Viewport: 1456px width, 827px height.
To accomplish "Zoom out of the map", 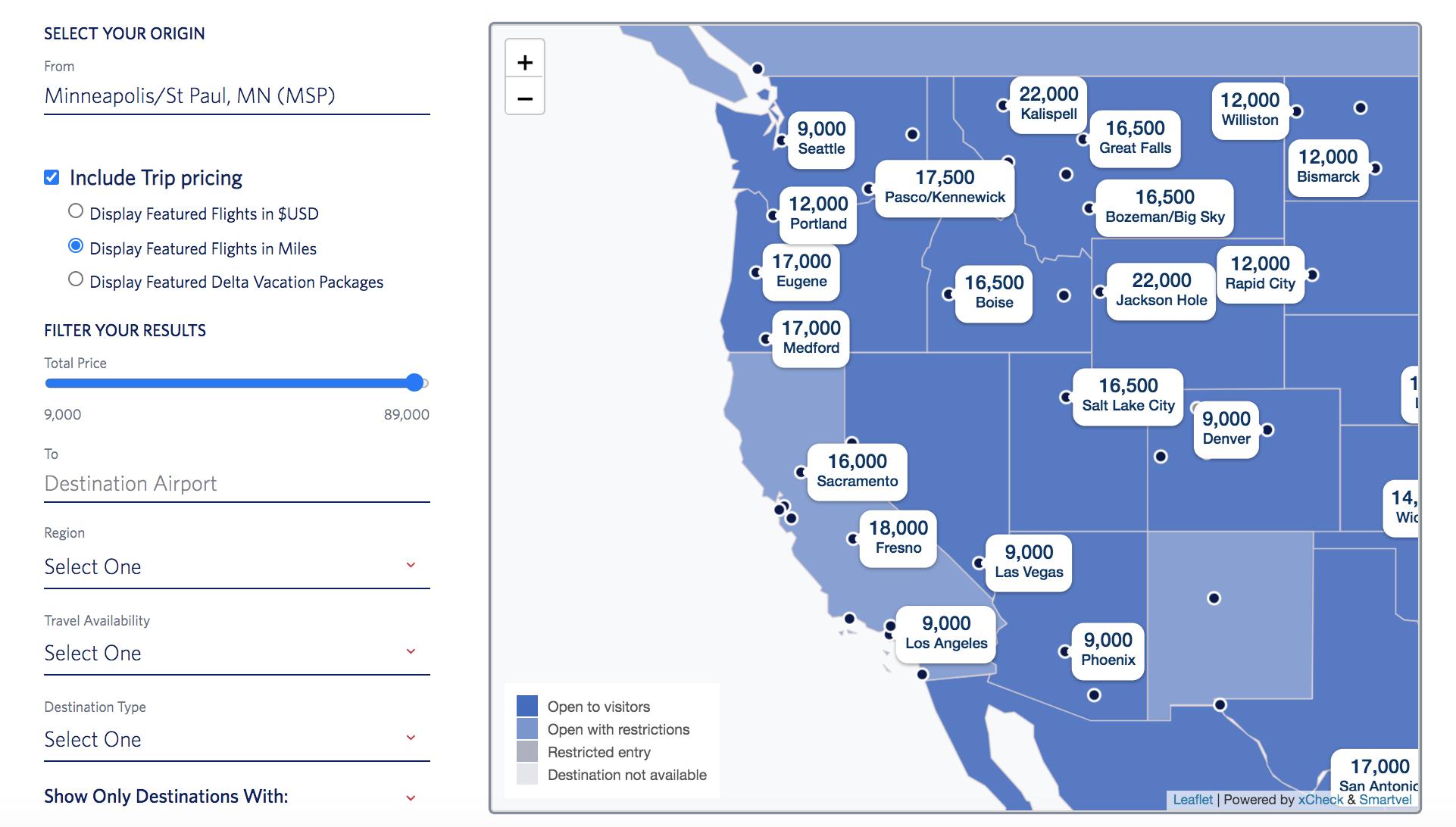I will pos(525,98).
